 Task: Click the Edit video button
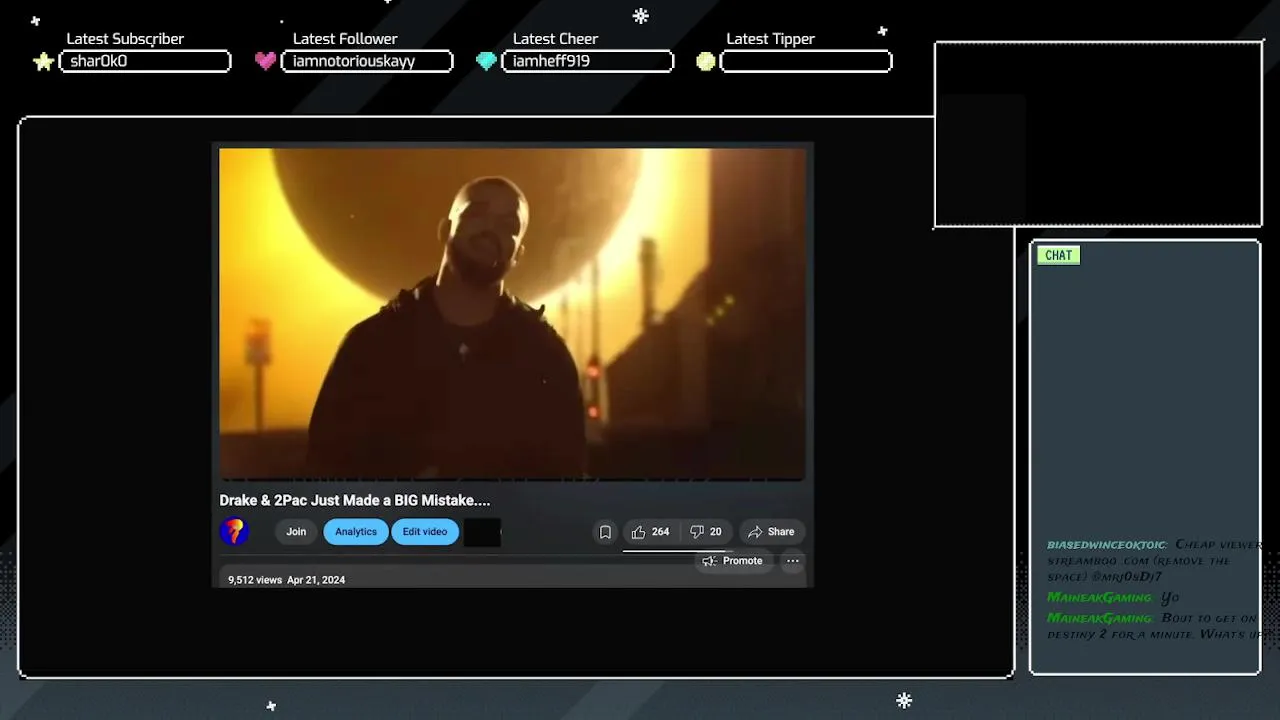point(425,532)
